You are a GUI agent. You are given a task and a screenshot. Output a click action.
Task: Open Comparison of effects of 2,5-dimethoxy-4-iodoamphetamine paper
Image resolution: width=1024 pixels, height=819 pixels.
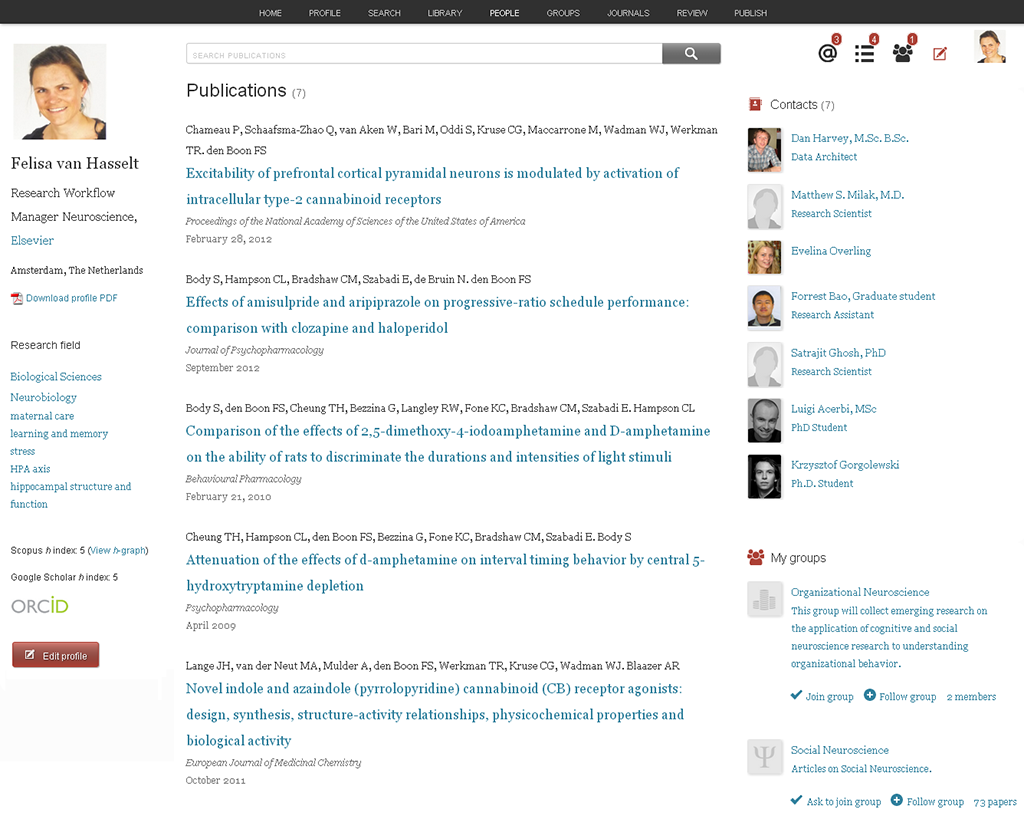447,443
